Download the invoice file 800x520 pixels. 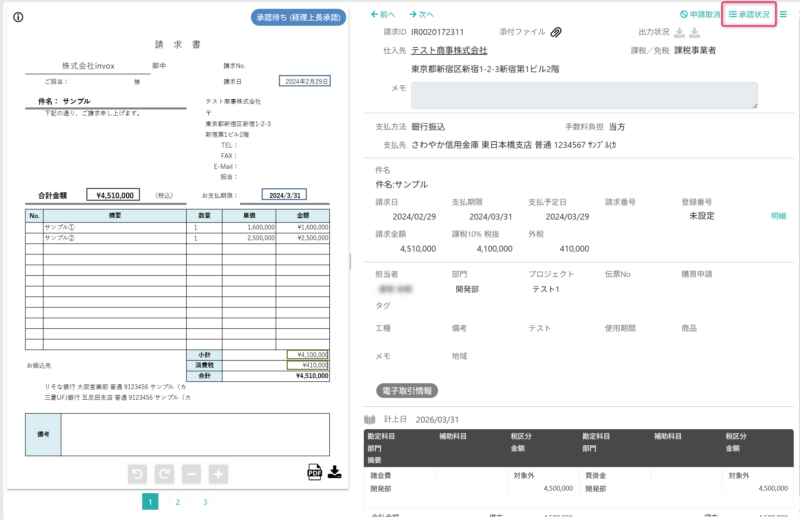tap(335, 472)
